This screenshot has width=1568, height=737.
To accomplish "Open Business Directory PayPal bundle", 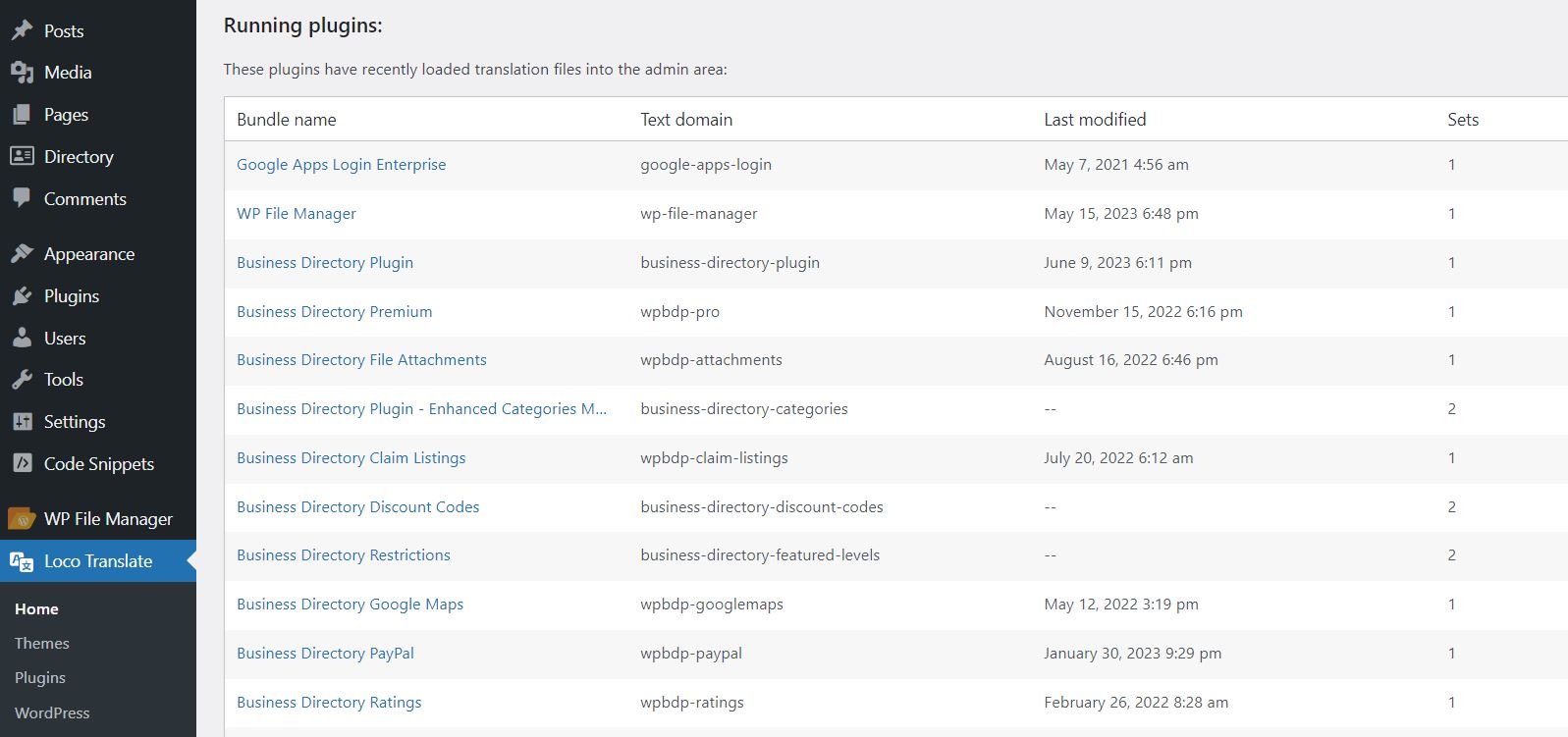I will [x=325, y=654].
